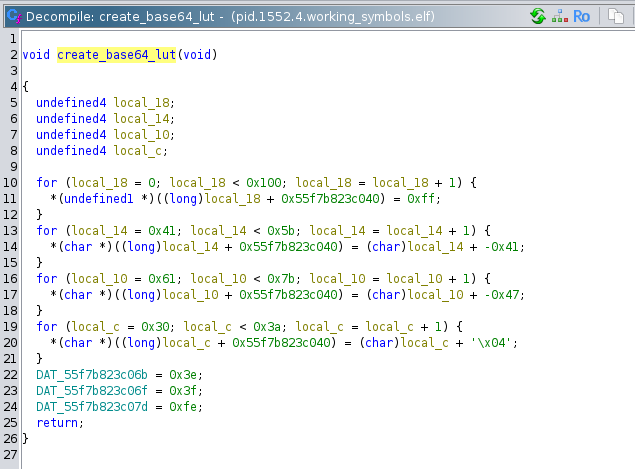Viewport: 635px width, 469px height.
Task: Click DAT_55f7b823c06f symbol
Action: click(92, 391)
